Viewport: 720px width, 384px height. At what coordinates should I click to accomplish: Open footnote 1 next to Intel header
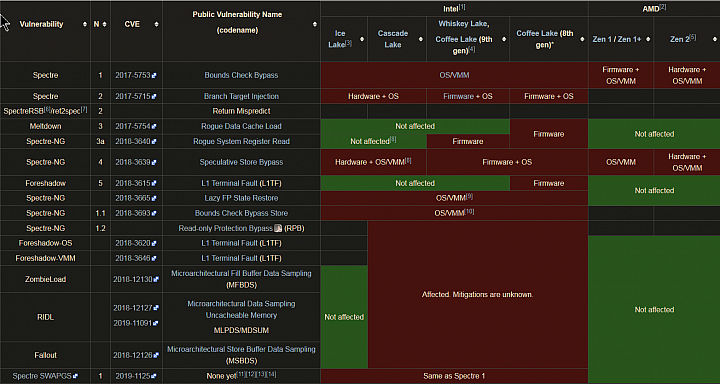click(x=462, y=7)
